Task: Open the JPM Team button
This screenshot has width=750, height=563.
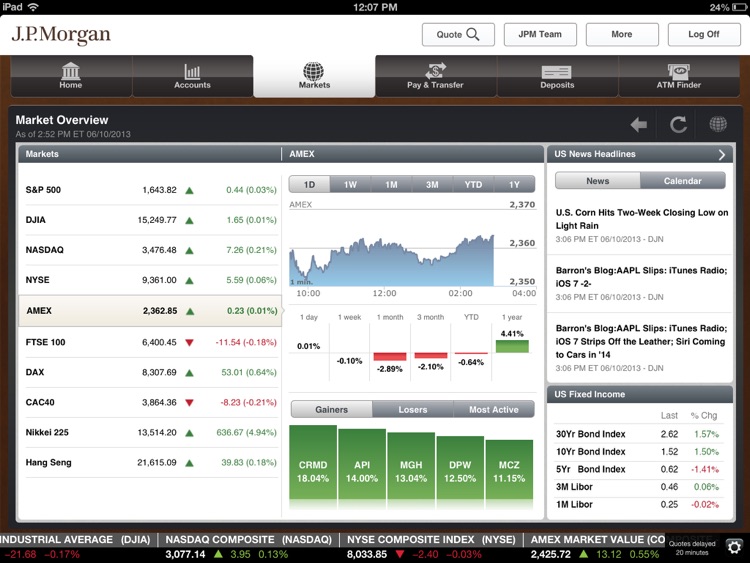Action: click(540, 34)
